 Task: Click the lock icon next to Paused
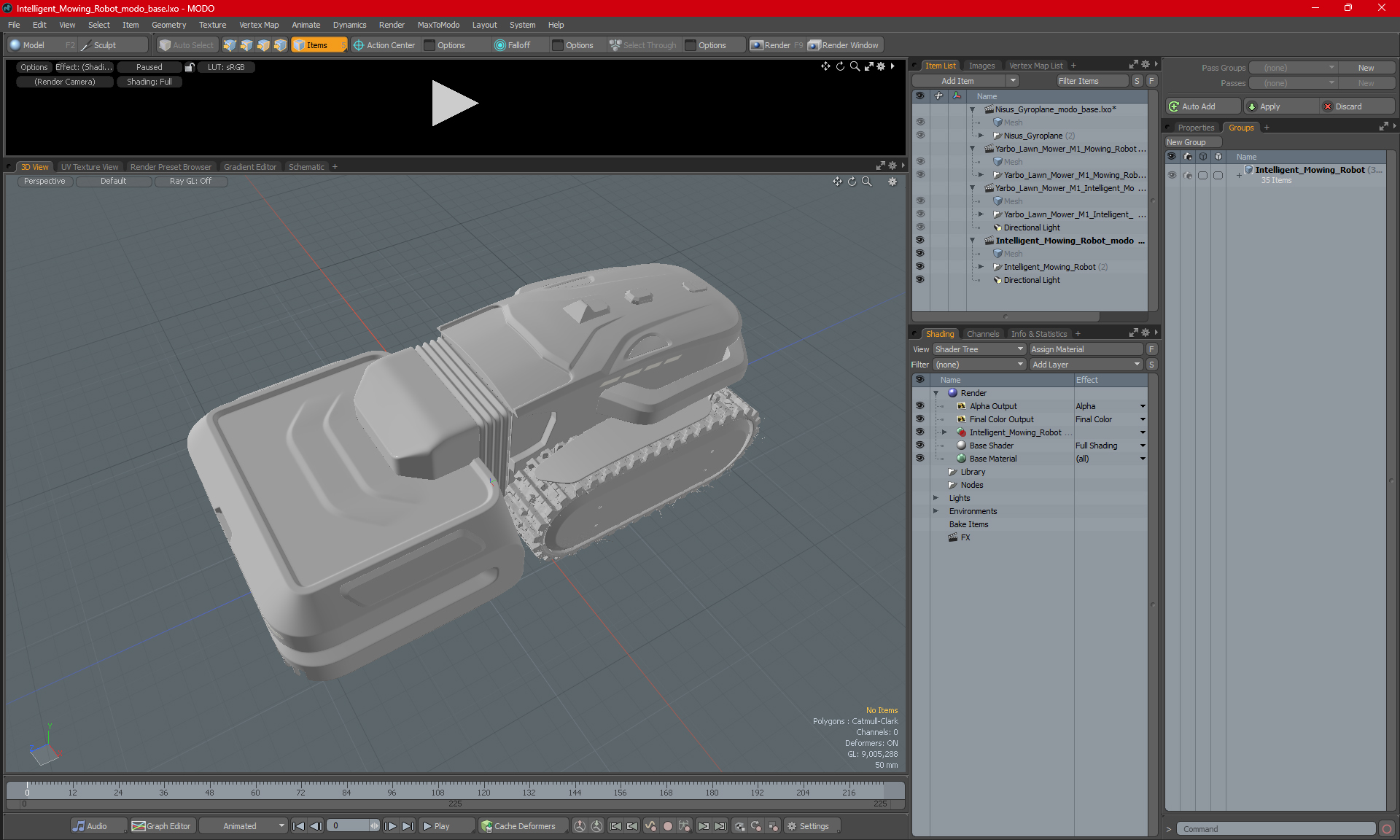[x=190, y=67]
